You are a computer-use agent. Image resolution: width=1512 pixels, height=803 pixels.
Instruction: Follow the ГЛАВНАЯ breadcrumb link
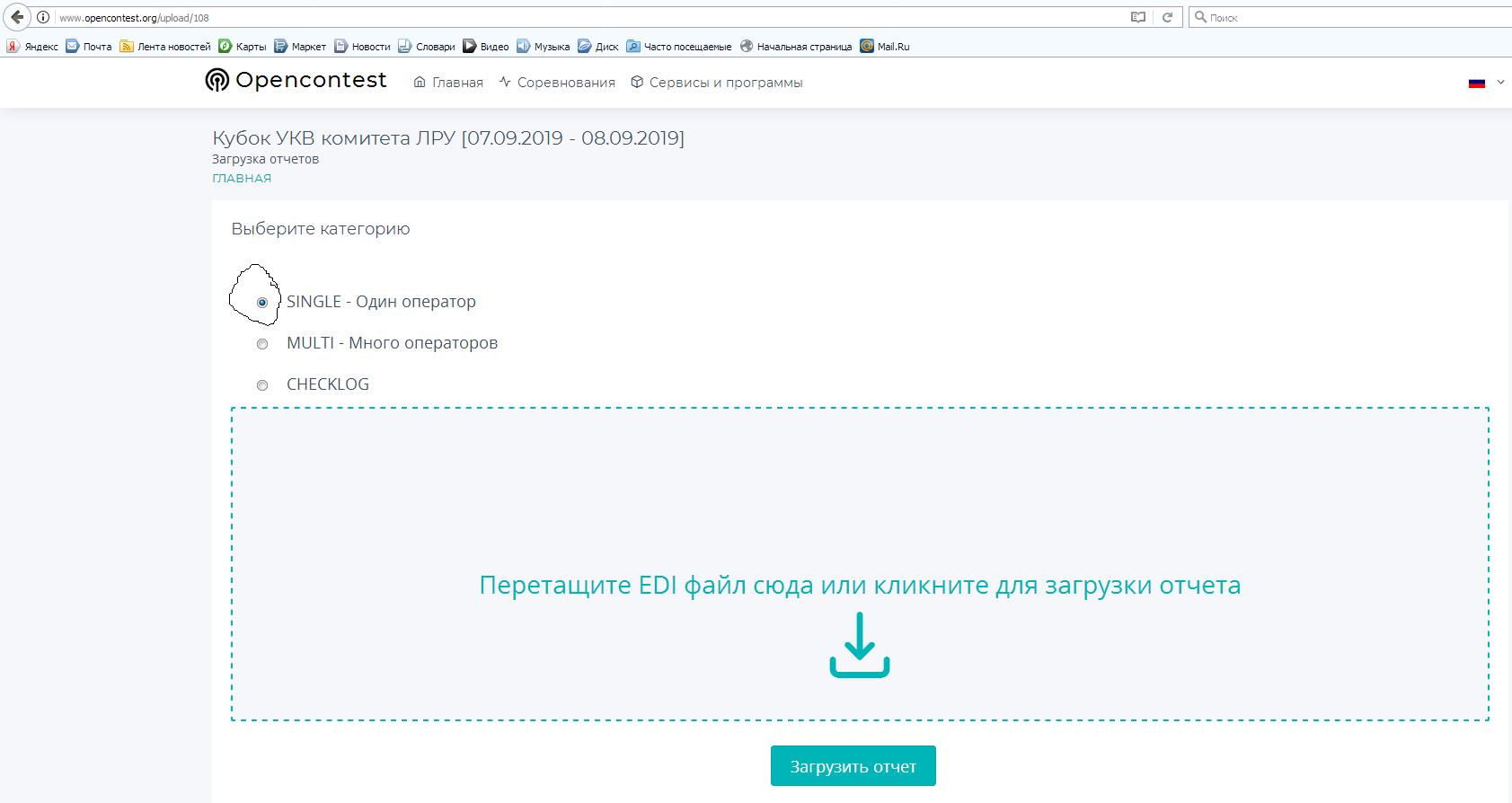242,178
